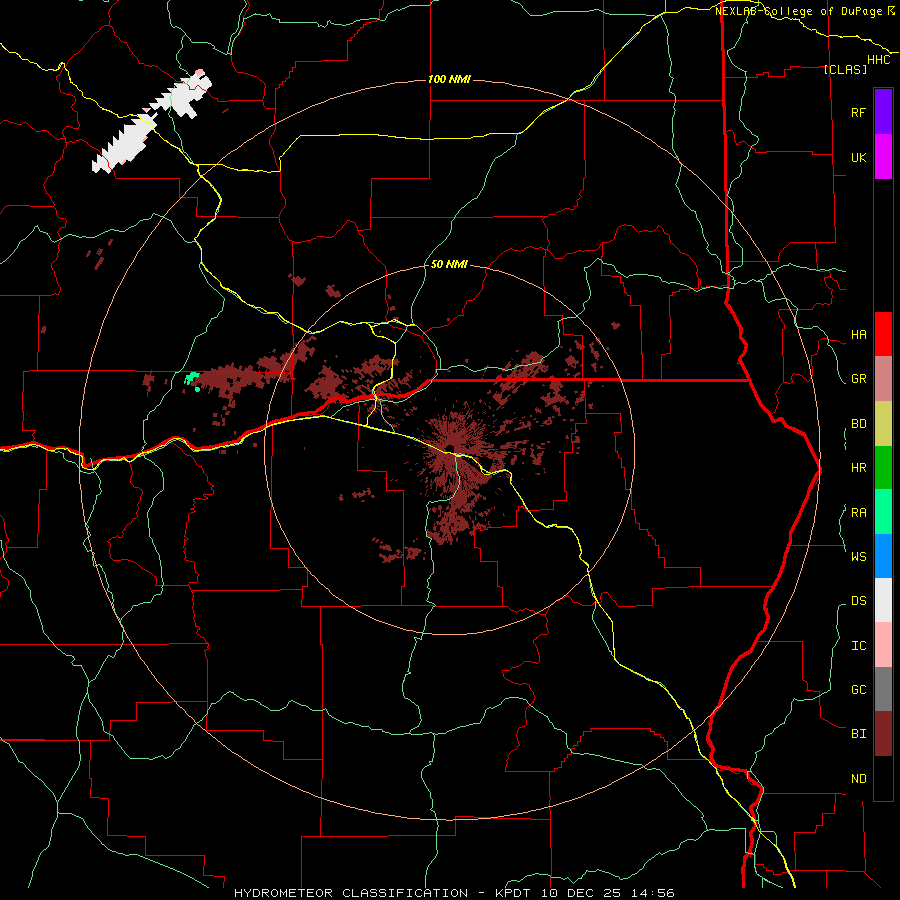Click the green rain echo pixels

coord(192,379)
